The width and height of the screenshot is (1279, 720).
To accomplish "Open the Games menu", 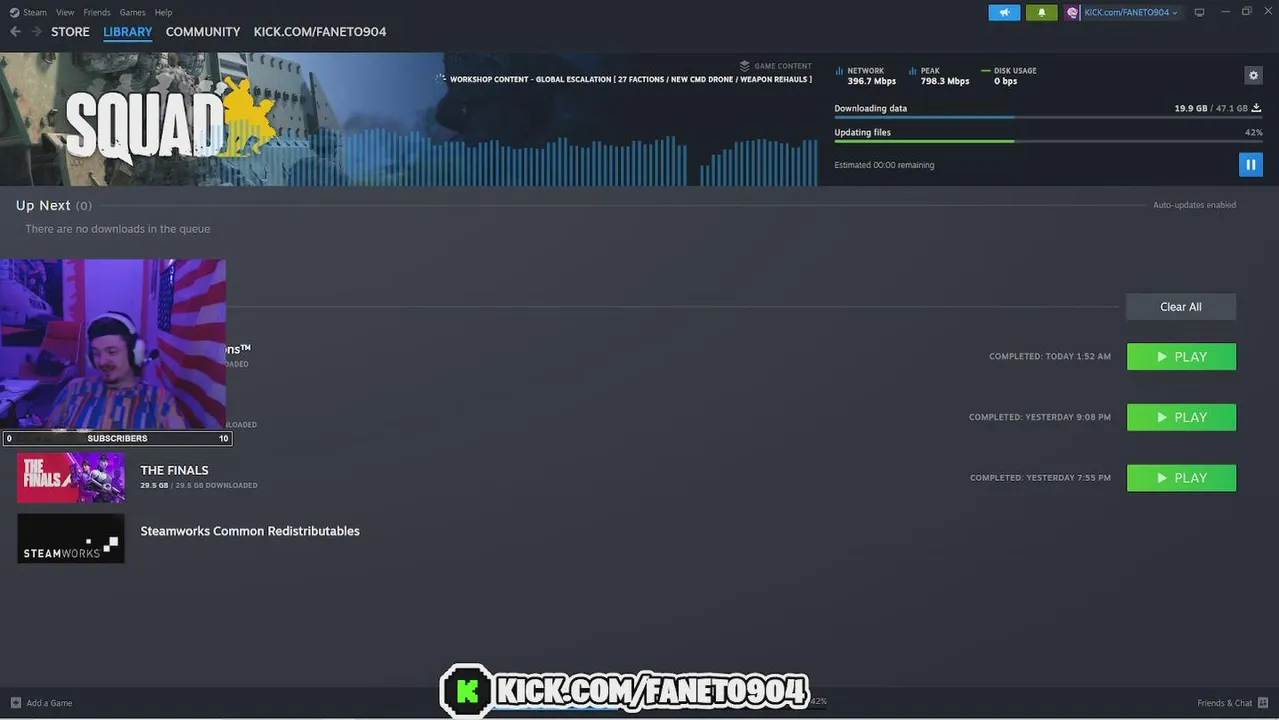I will [x=132, y=12].
